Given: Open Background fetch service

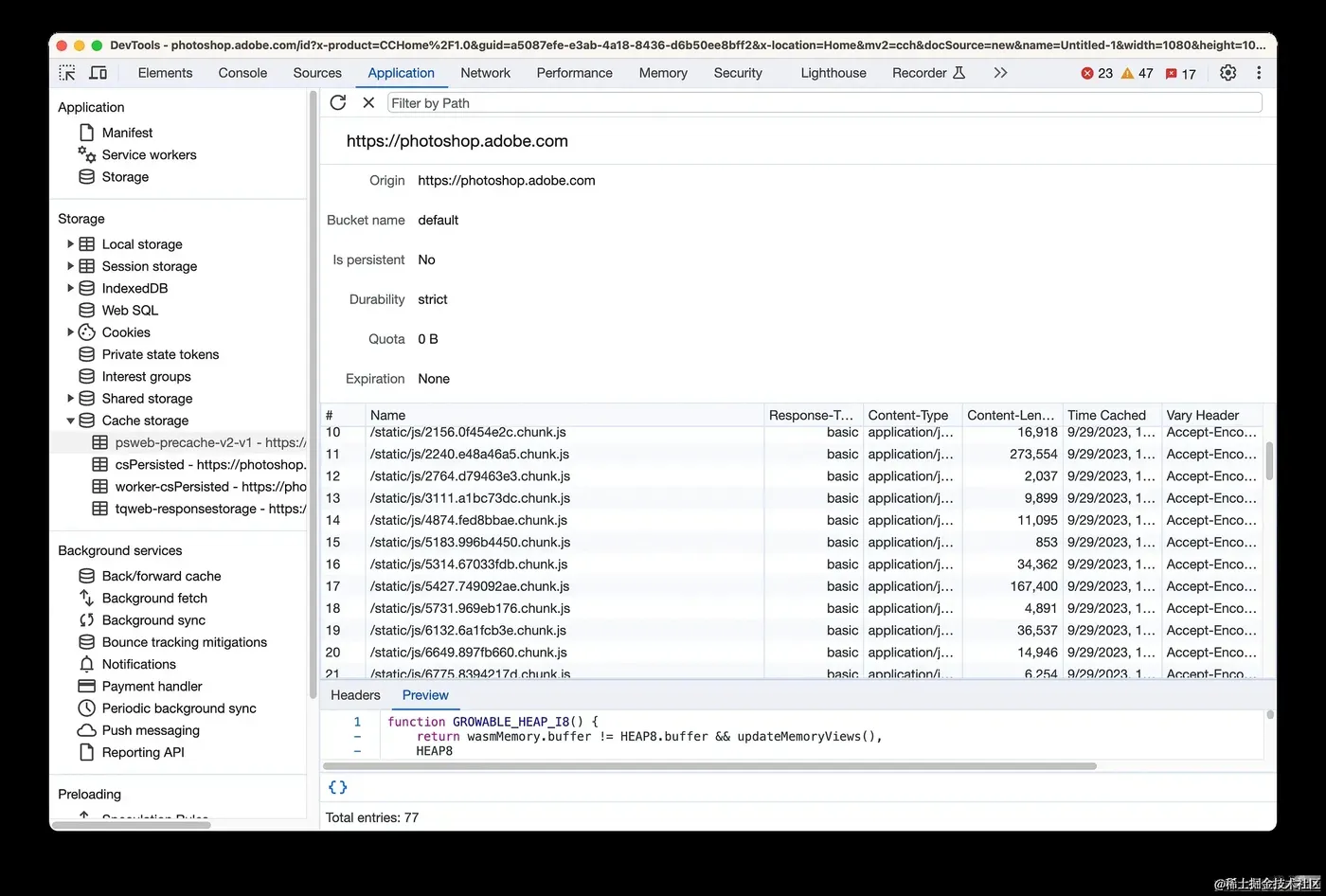Looking at the screenshot, I should [x=154, y=598].
